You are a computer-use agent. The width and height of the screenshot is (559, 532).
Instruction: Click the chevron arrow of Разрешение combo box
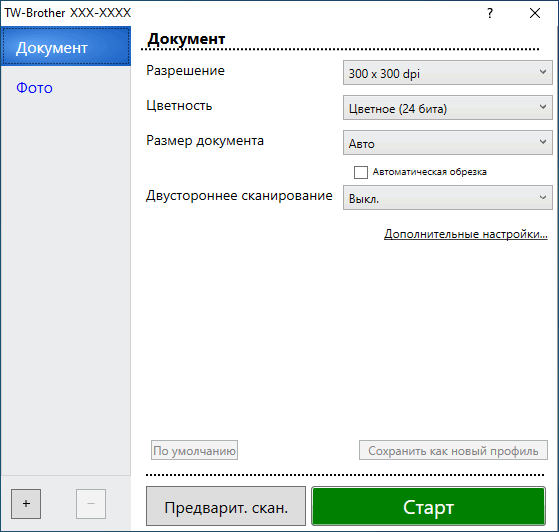click(x=543, y=72)
